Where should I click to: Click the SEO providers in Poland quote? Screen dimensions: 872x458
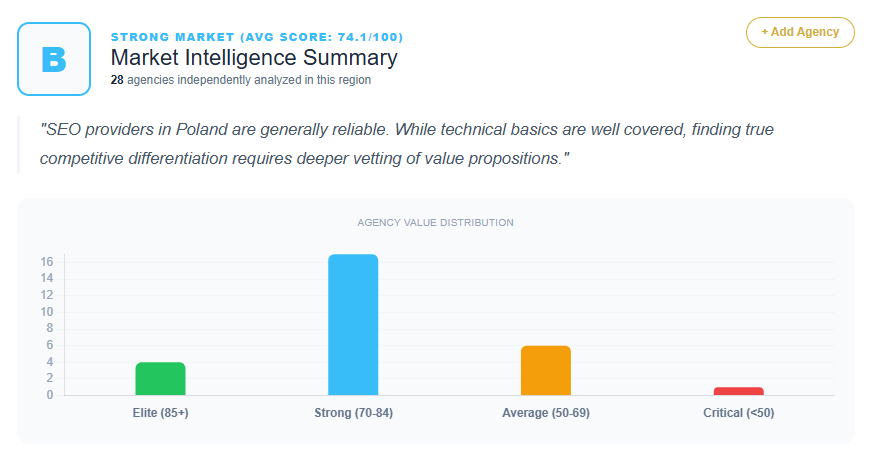click(406, 144)
